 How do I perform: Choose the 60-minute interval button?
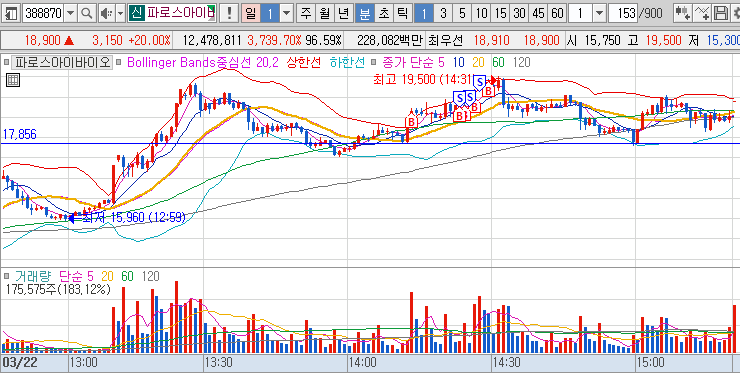click(557, 13)
